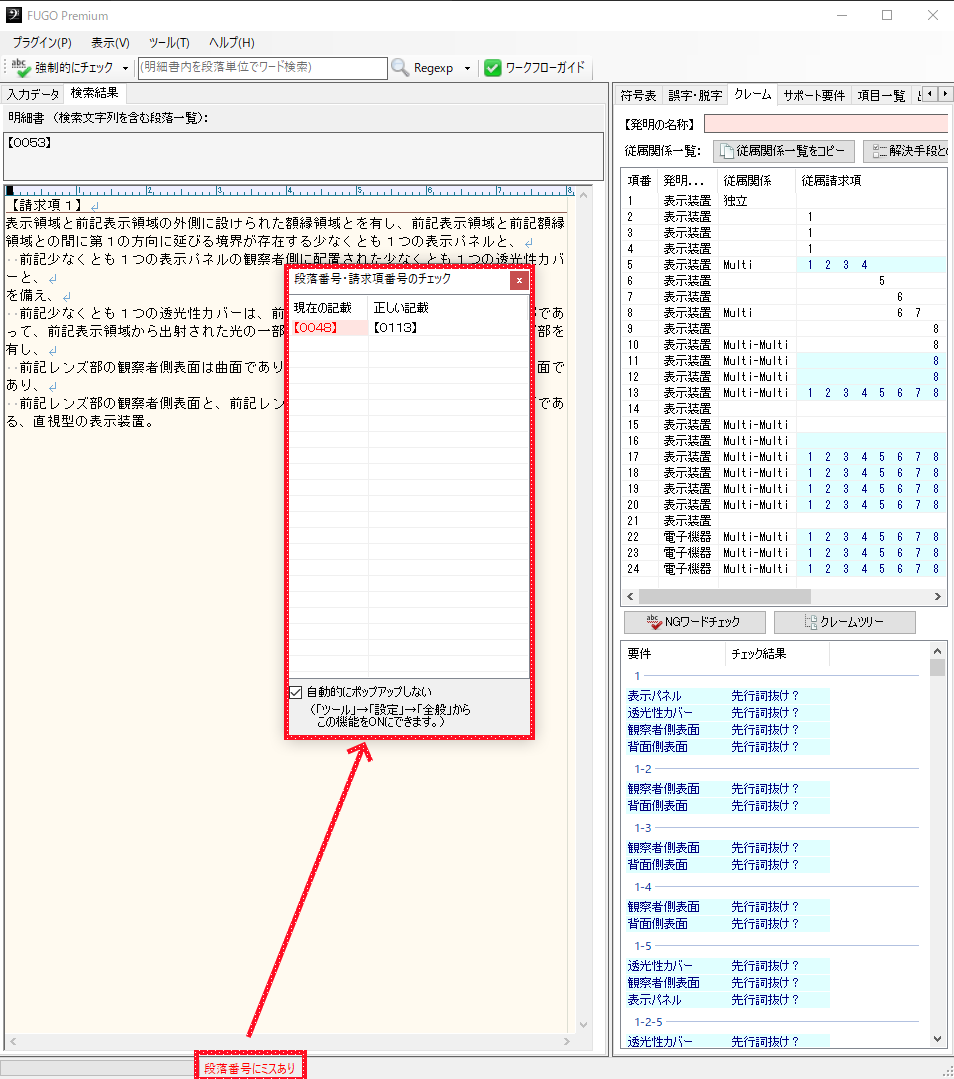This screenshot has width=954, height=1079.
Task: Switch to the 入力データ tab
Action: point(32,94)
